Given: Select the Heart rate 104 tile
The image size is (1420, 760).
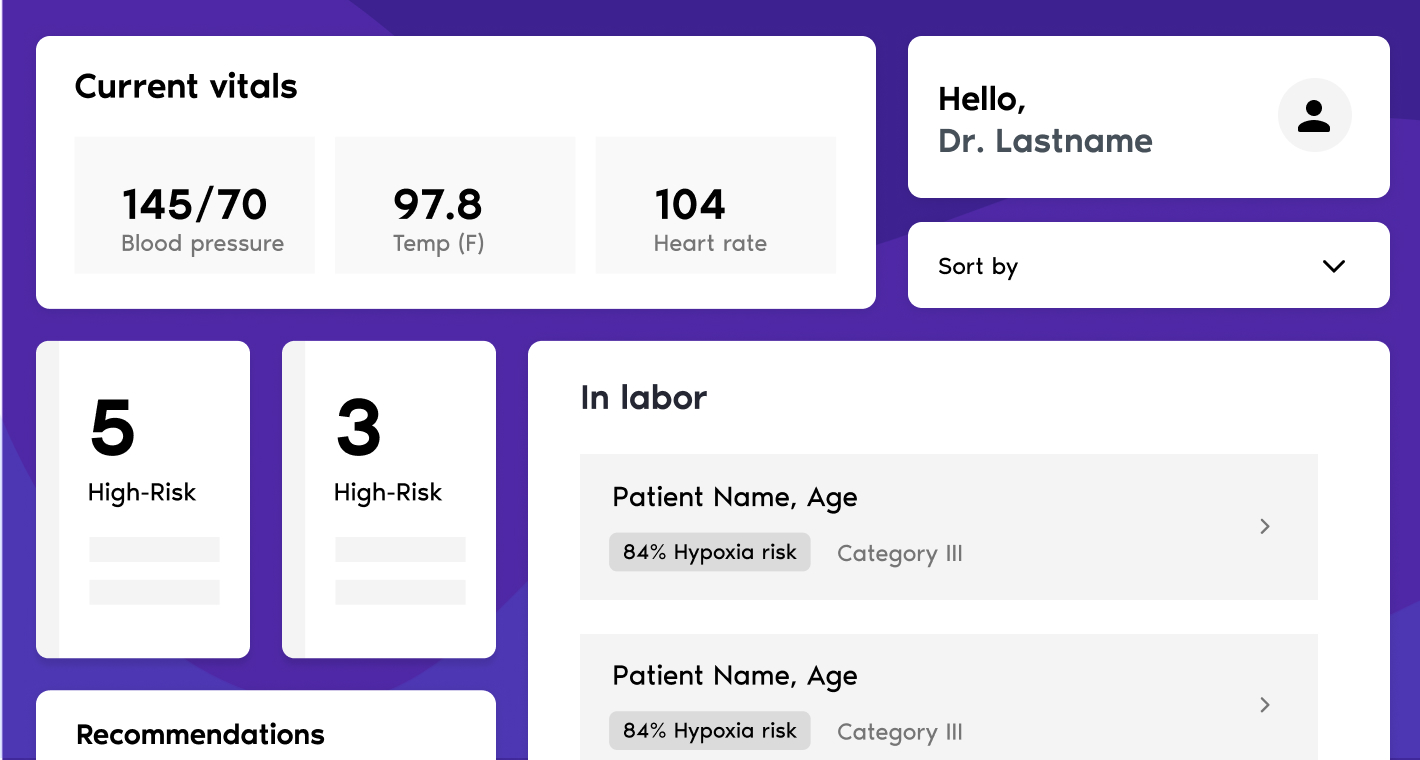Looking at the screenshot, I should [x=715, y=205].
